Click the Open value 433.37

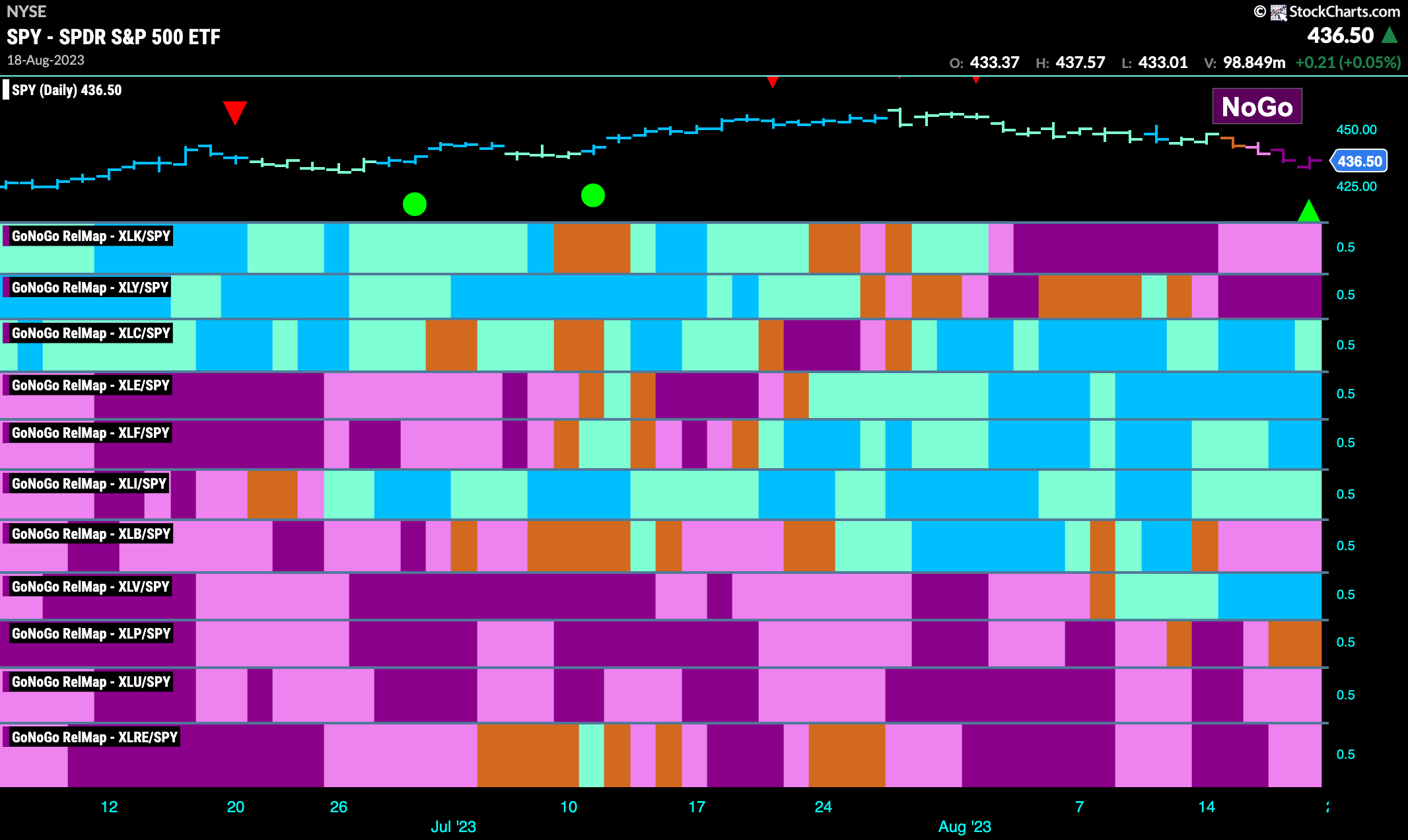tap(995, 63)
